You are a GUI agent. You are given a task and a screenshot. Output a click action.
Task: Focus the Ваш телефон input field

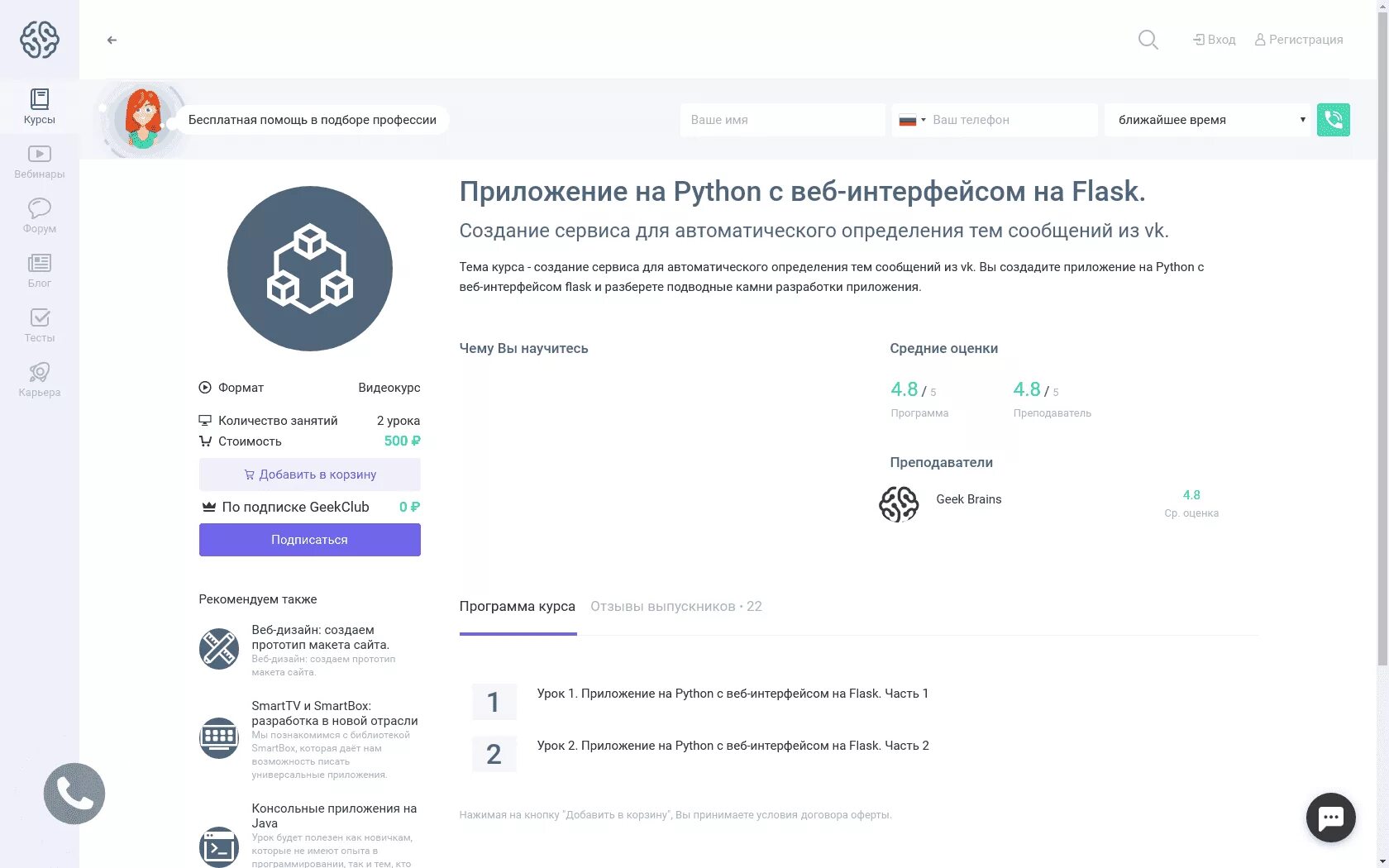1013,120
